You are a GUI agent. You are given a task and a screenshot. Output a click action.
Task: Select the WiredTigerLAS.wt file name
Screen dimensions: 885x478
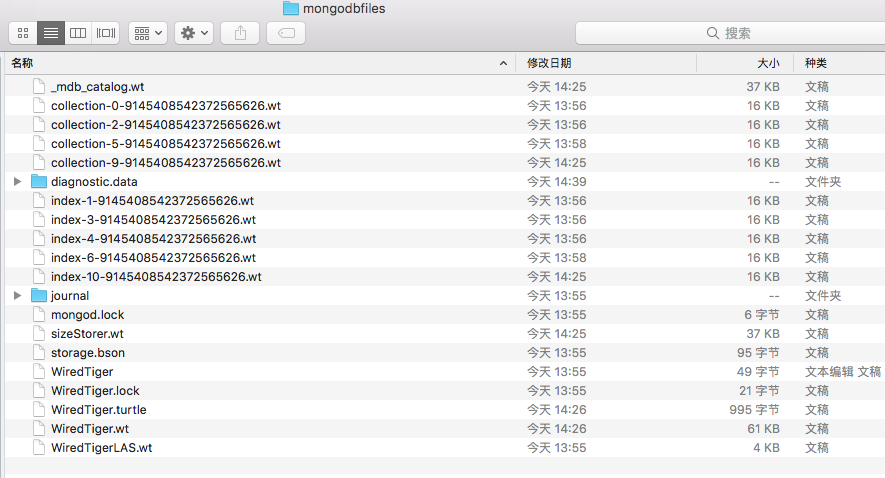(x=102, y=448)
